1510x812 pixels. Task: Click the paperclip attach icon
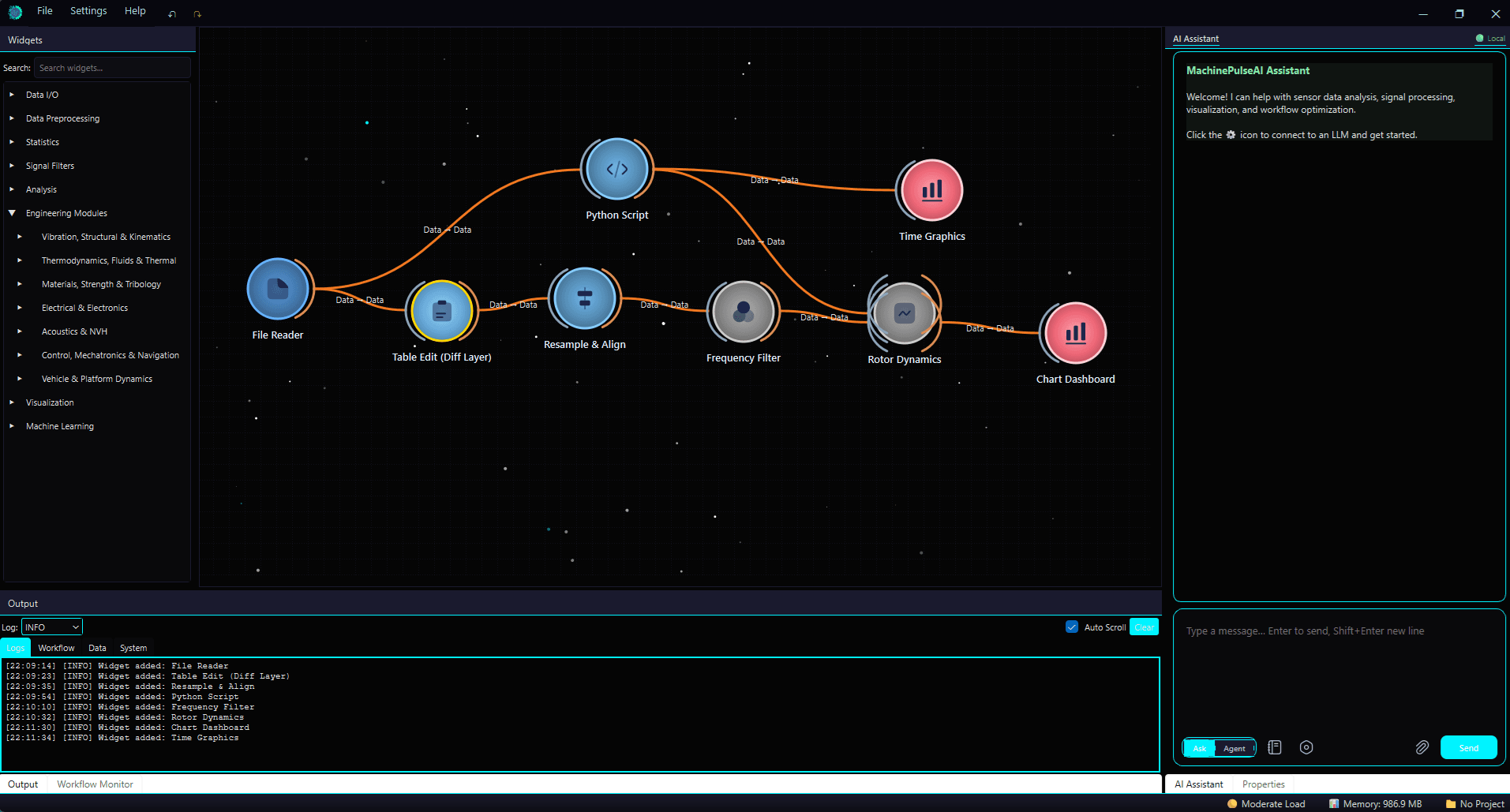pyautogui.click(x=1422, y=747)
